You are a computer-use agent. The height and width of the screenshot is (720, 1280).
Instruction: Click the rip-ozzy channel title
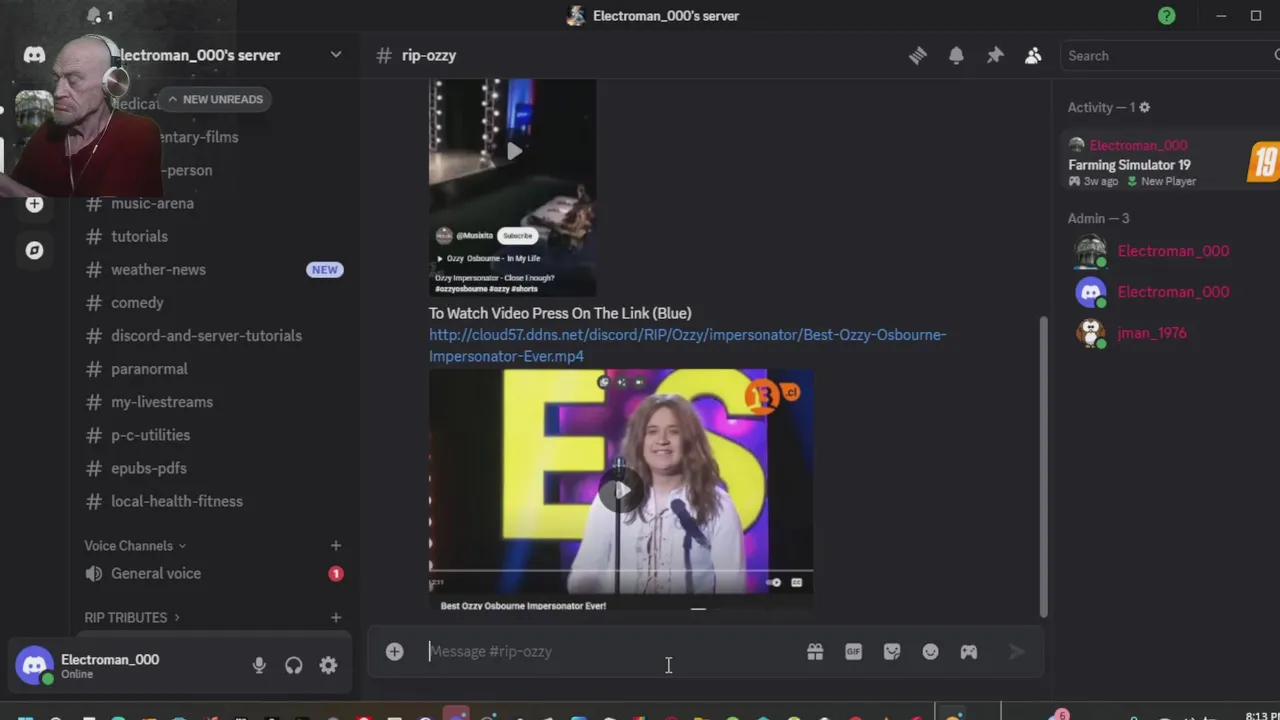(429, 55)
